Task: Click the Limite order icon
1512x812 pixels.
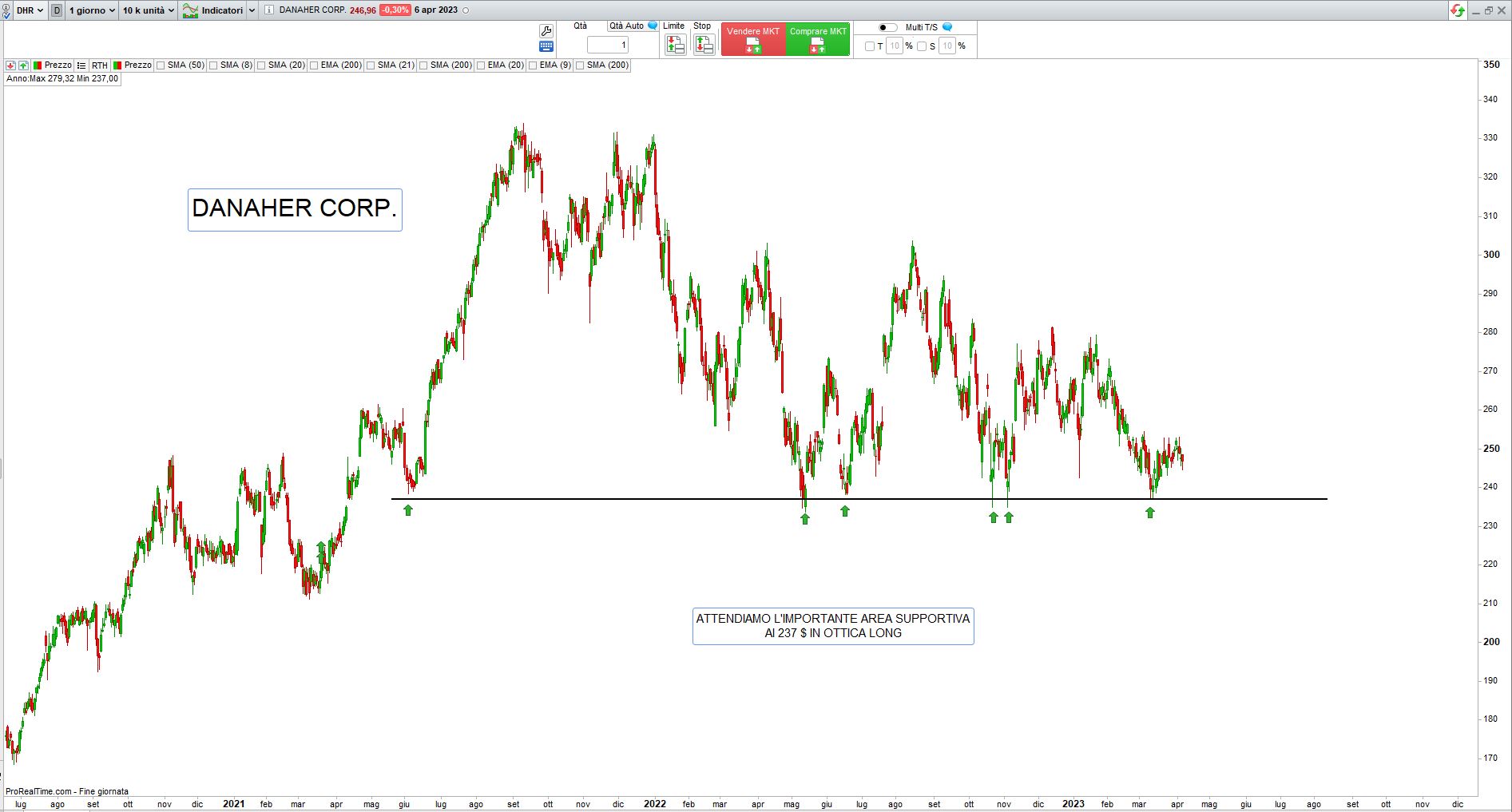Action: click(x=675, y=46)
